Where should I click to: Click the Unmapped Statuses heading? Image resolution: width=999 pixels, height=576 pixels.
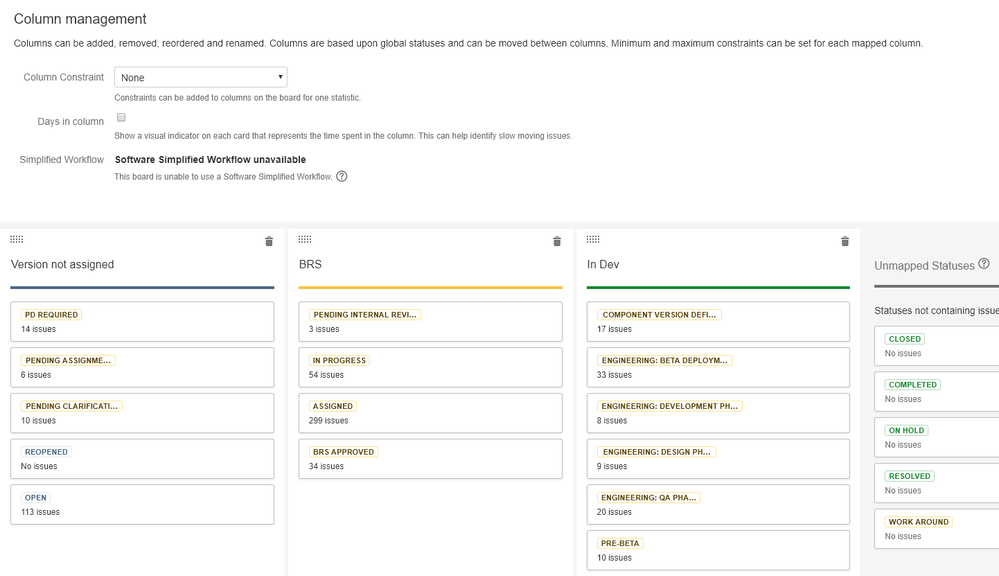[924, 266]
